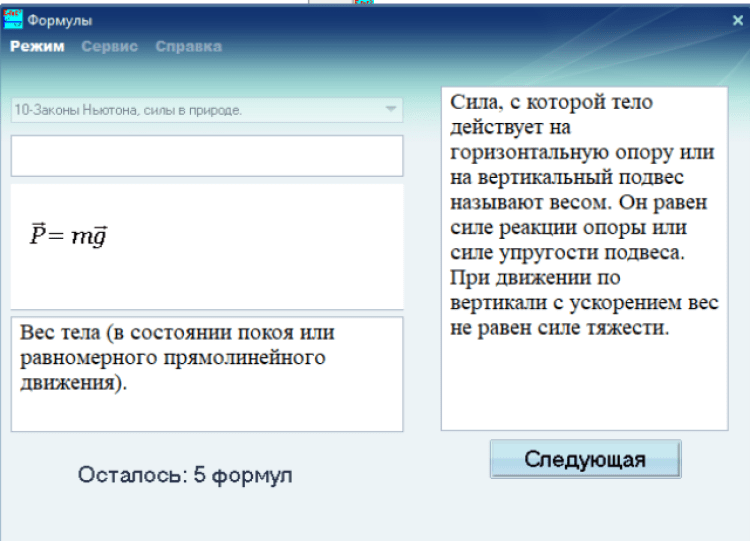Click the Формулы app icon in title bar
This screenshot has width=750, height=541.
pos(13,19)
